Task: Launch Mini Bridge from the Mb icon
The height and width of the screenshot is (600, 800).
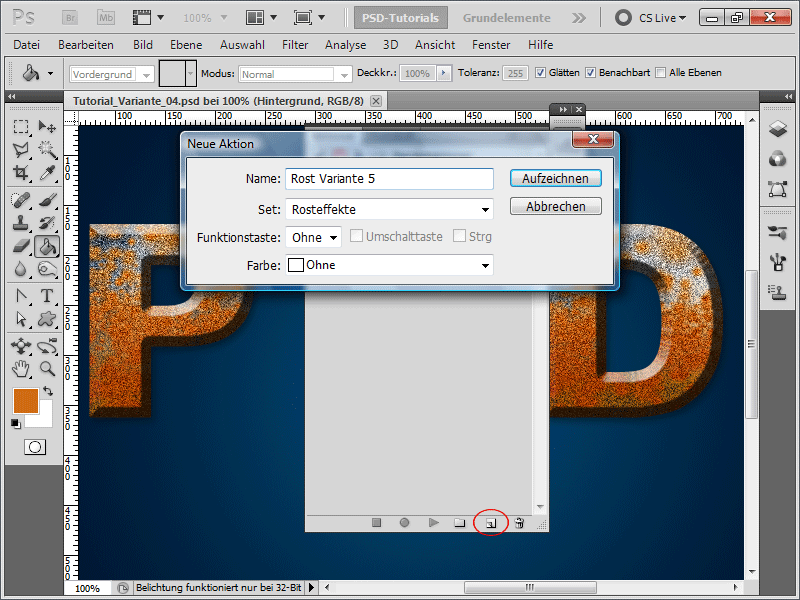Action: point(106,18)
